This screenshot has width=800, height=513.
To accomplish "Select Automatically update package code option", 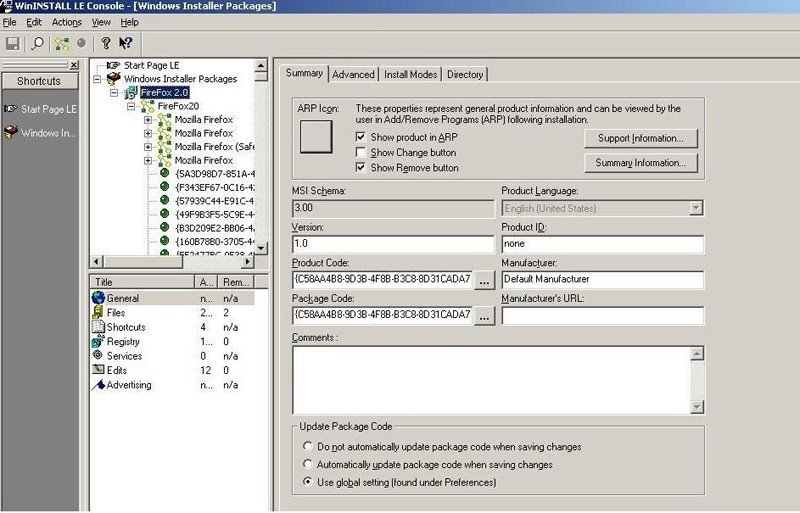I will click(308, 464).
